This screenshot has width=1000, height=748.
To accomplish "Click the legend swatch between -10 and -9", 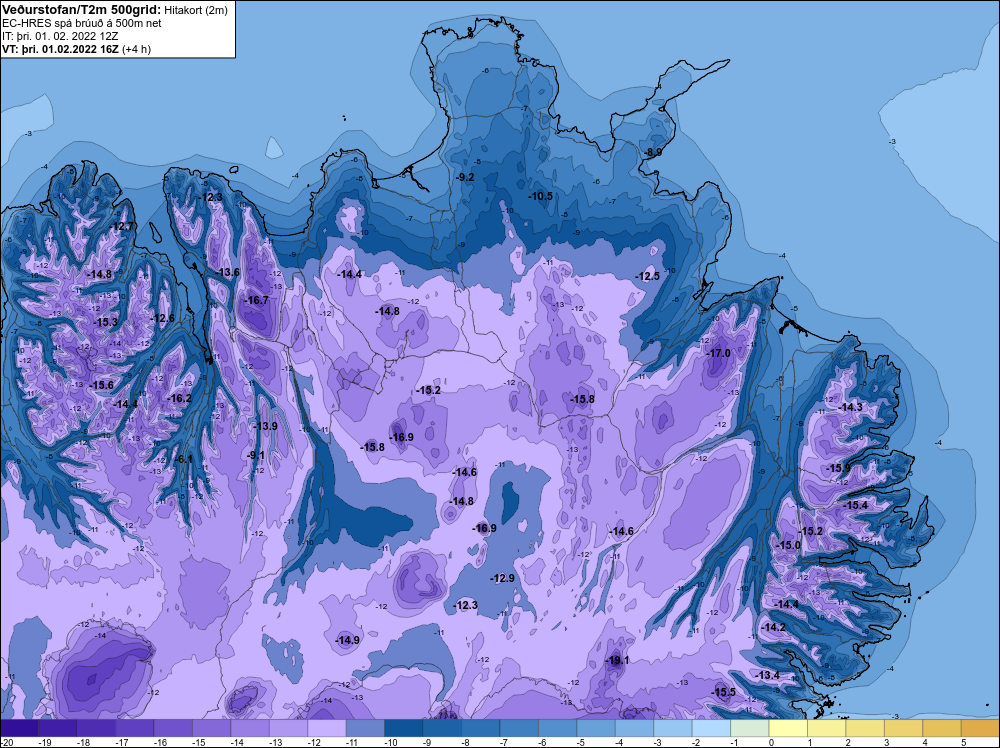I will (x=403, y=728).
